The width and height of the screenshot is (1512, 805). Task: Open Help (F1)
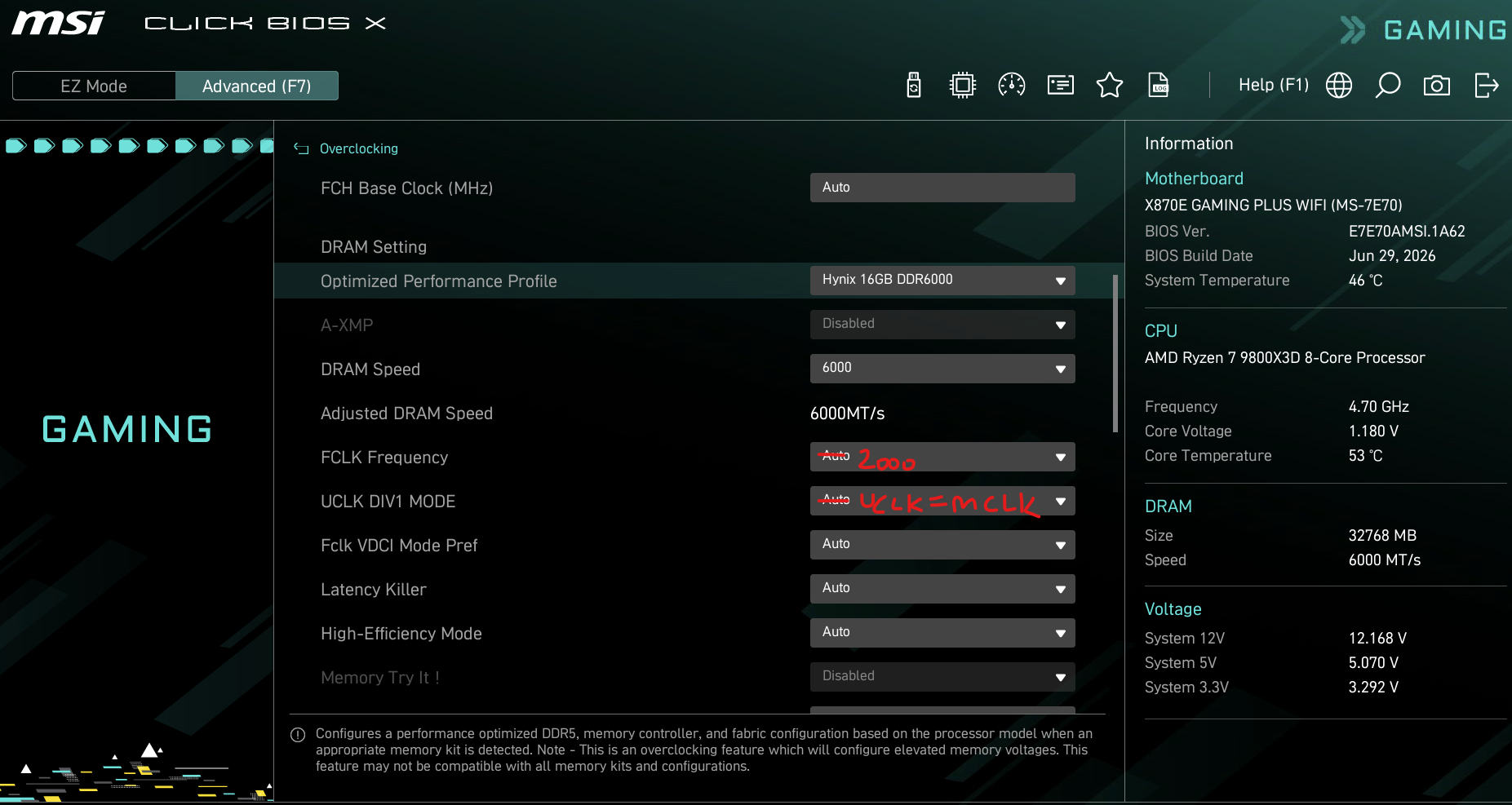pyautogui.click(x=1274, y=85)
